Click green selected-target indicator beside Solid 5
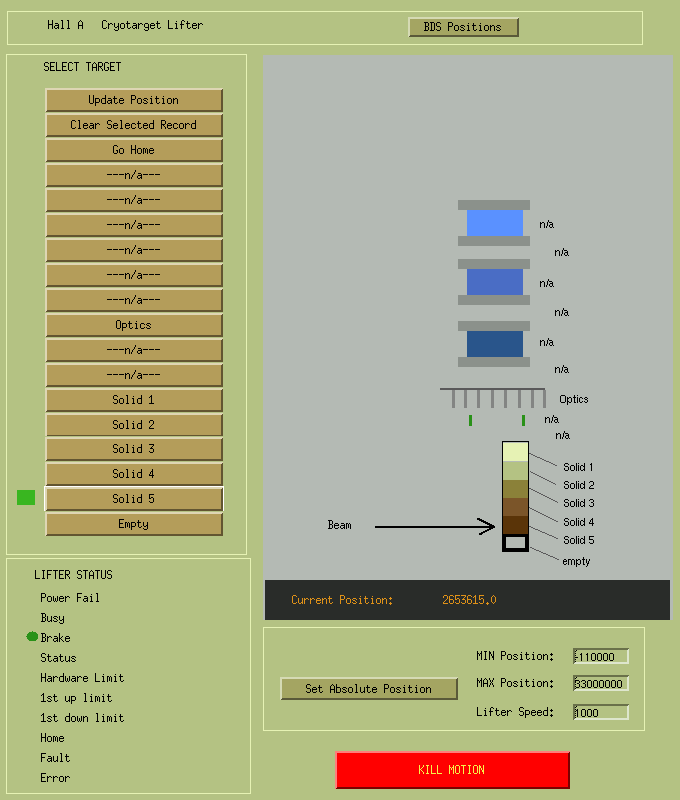 pos(26,497)
